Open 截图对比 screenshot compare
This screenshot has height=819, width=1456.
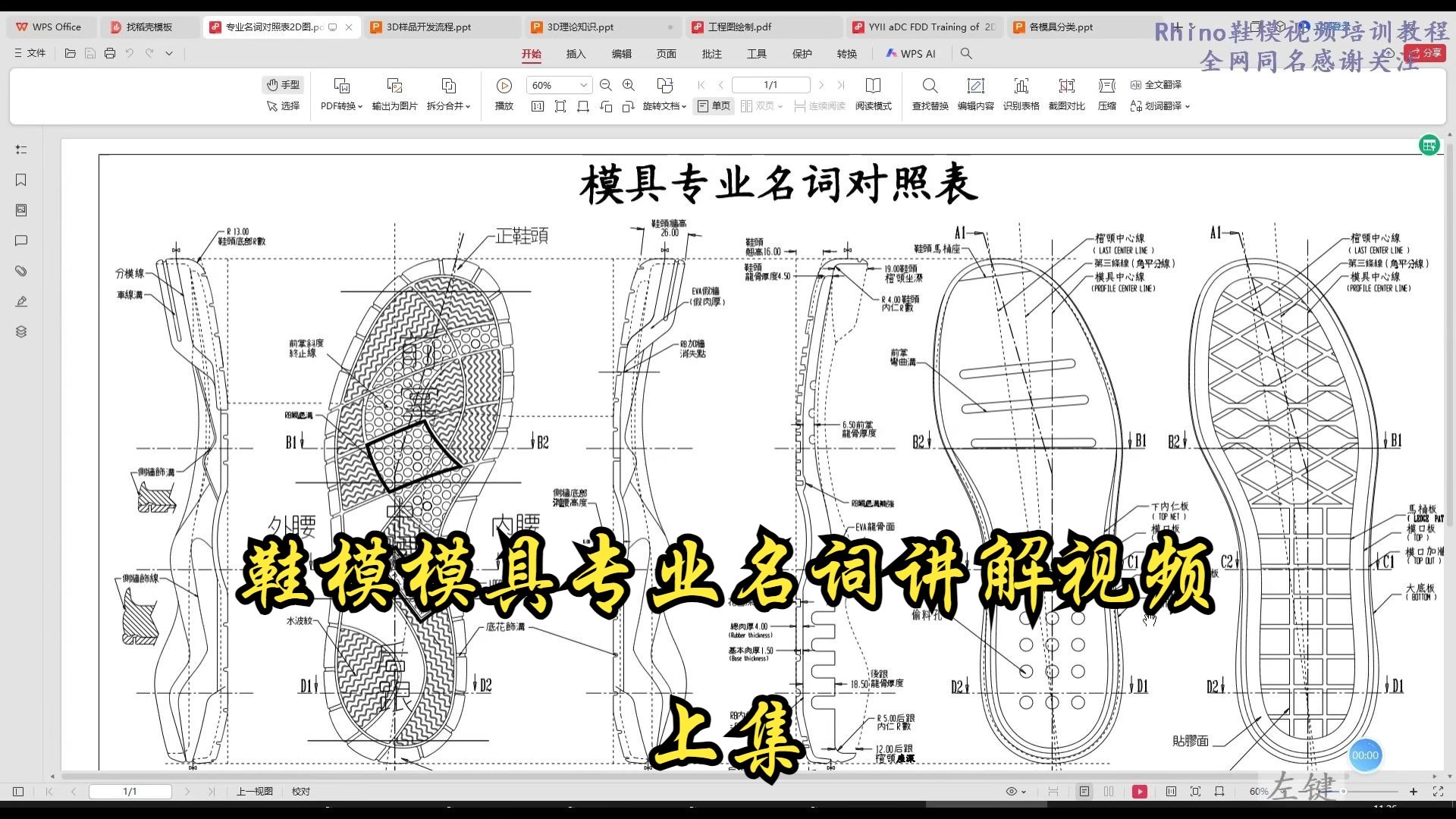(1066, 94)
